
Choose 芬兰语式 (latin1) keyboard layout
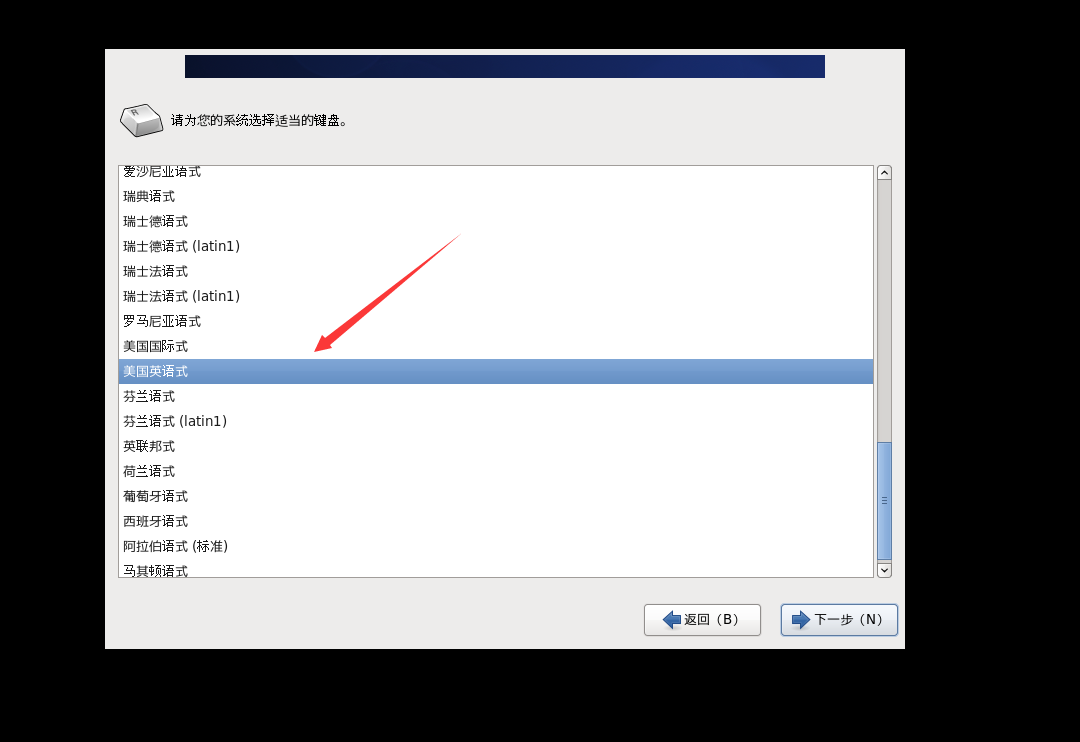pos(496,422)
